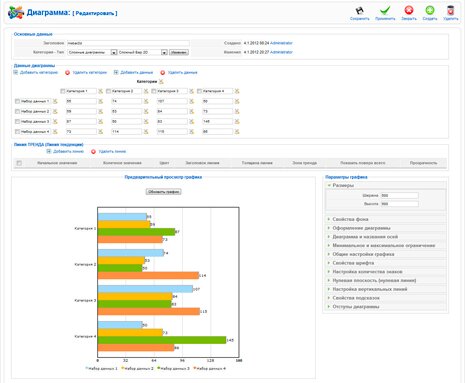
Task: Expand the Оформление диаграммы section
Action: [385, 228]
